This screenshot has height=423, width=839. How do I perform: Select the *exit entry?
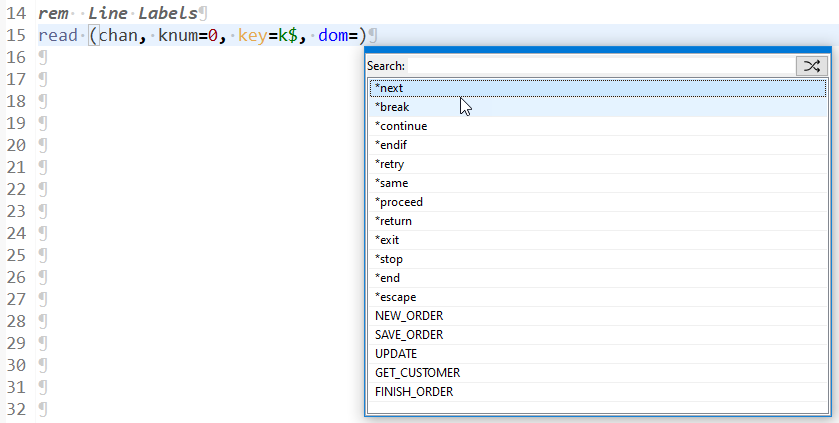point(387,240)
